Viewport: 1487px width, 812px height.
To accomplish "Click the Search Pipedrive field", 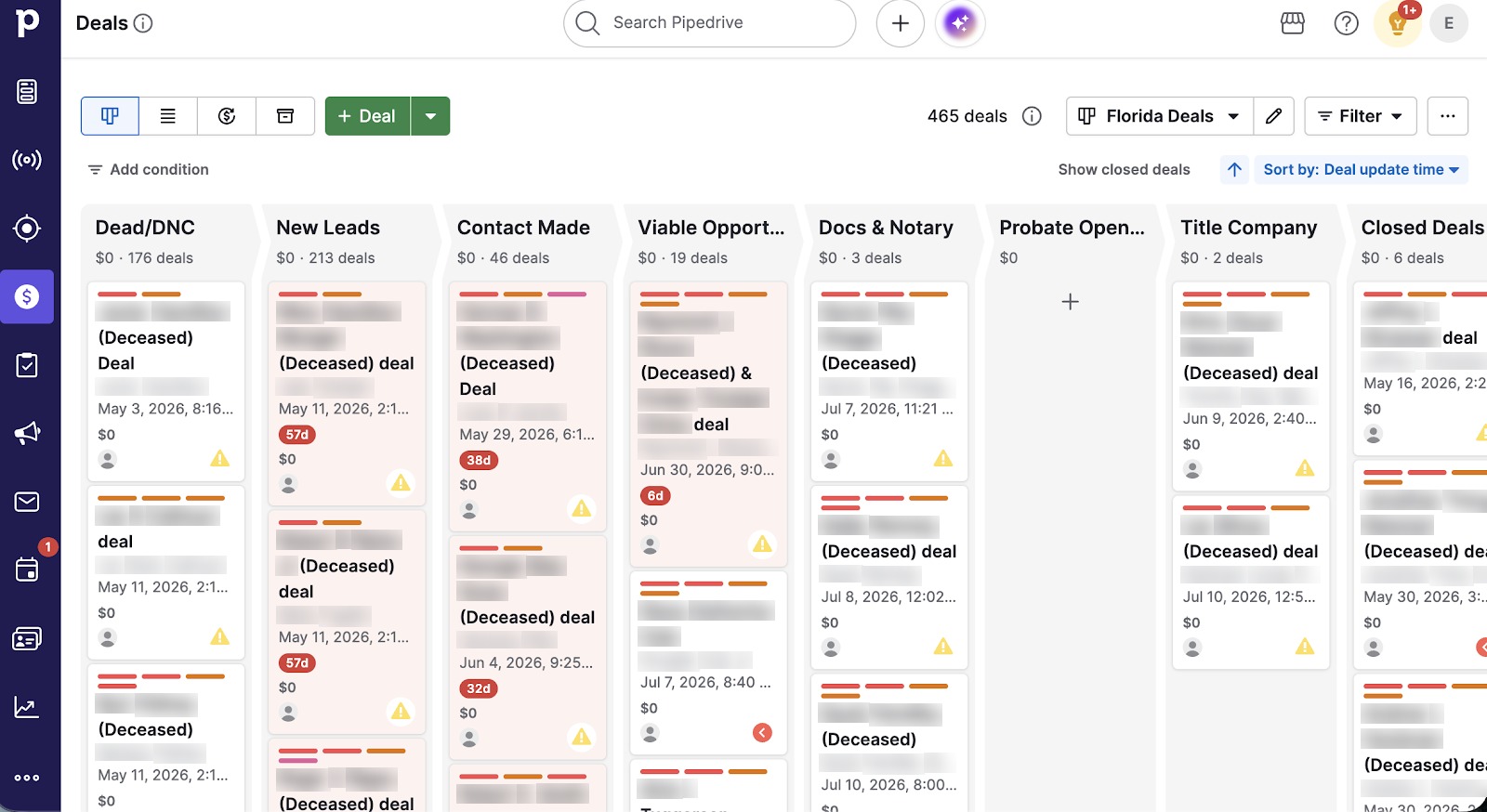I will 709,23.
